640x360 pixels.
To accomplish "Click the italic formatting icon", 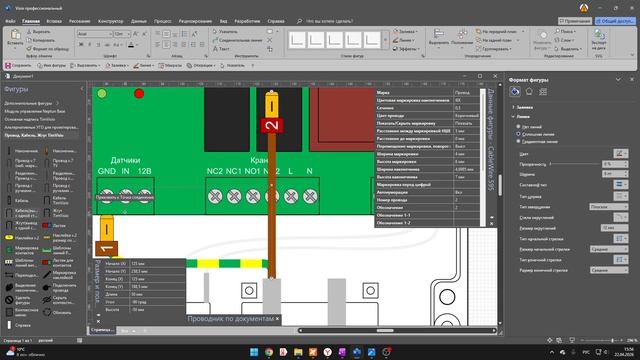I will [89, 44].
